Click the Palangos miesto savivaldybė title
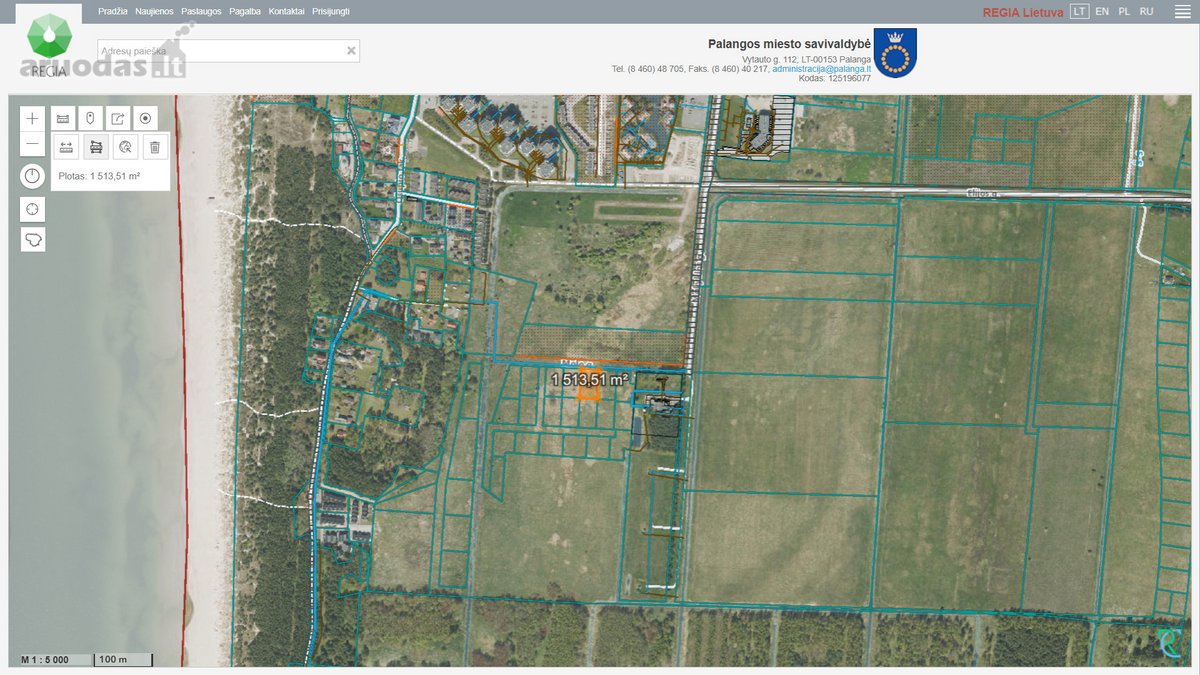 (789, 44)
